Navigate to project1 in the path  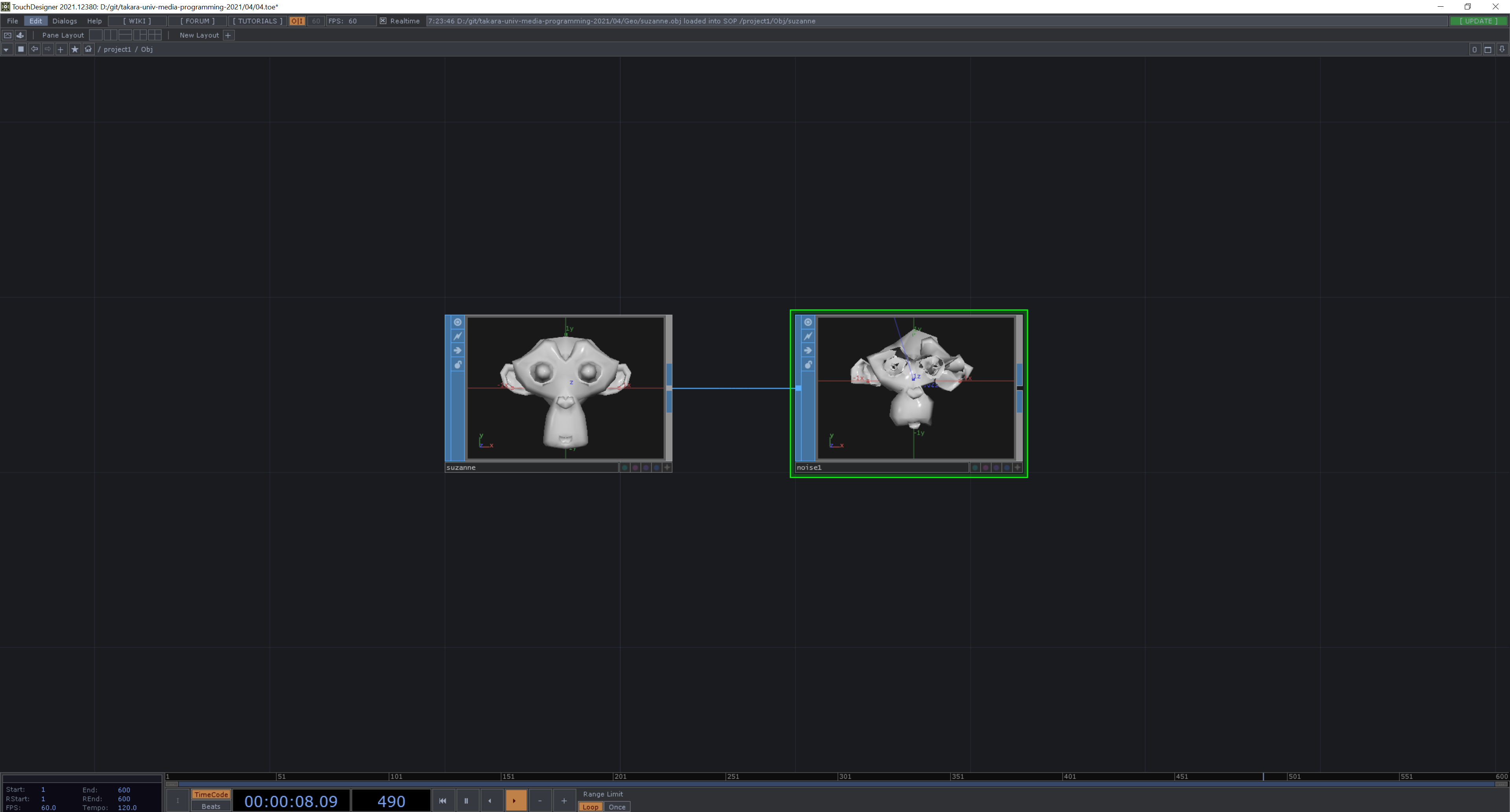point(117,49)
